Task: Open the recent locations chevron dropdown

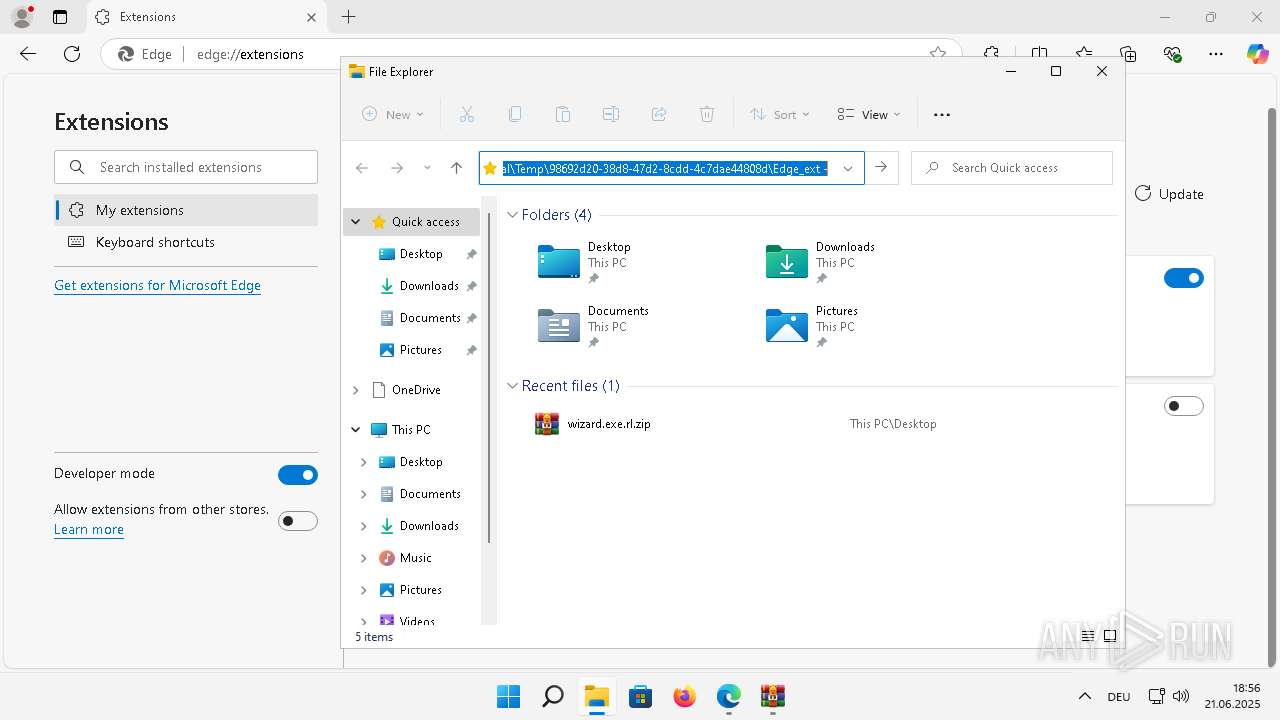Action: (427, 168)
